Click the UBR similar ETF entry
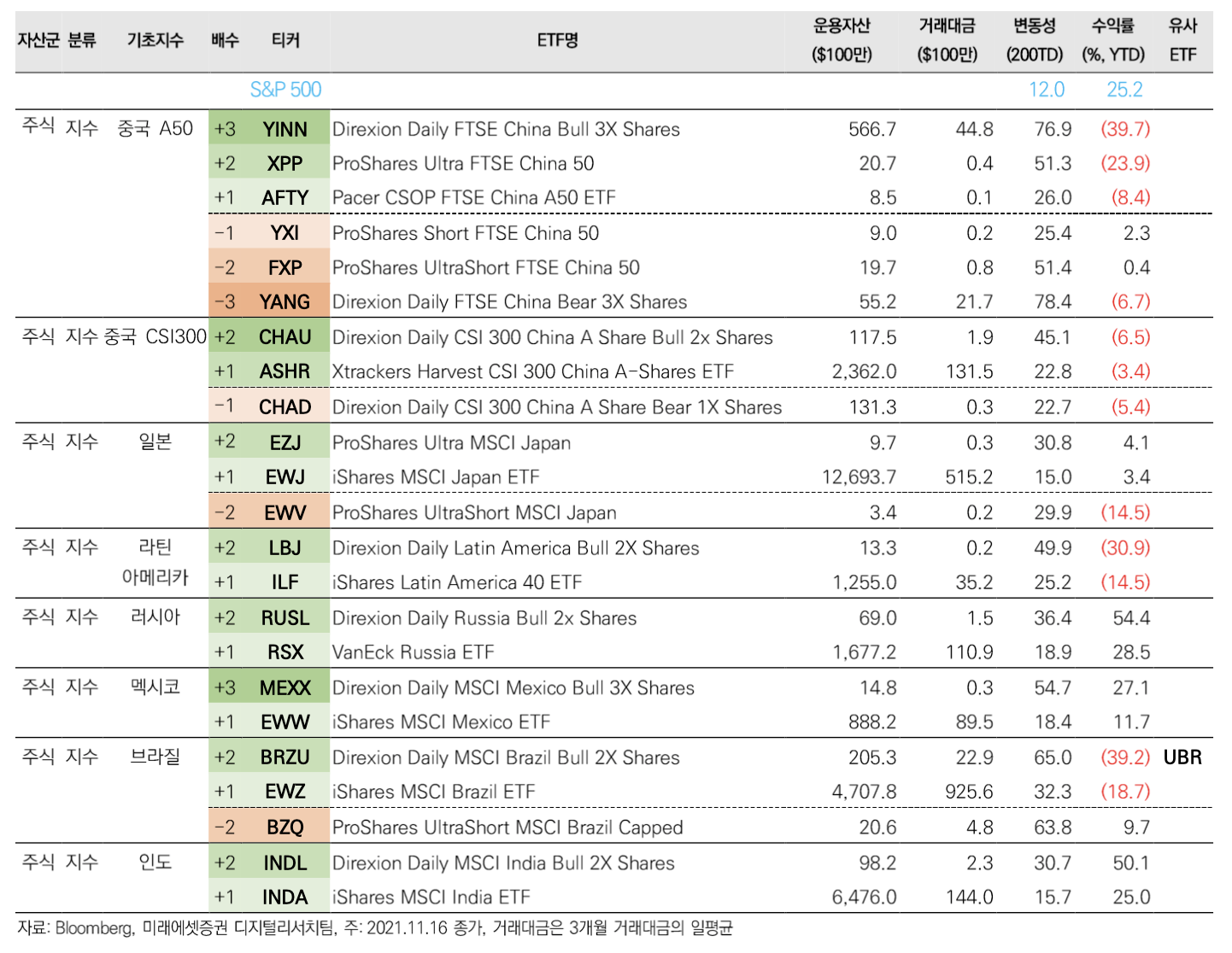This screenshot has width=1232, height=953. click(1182, 757)
